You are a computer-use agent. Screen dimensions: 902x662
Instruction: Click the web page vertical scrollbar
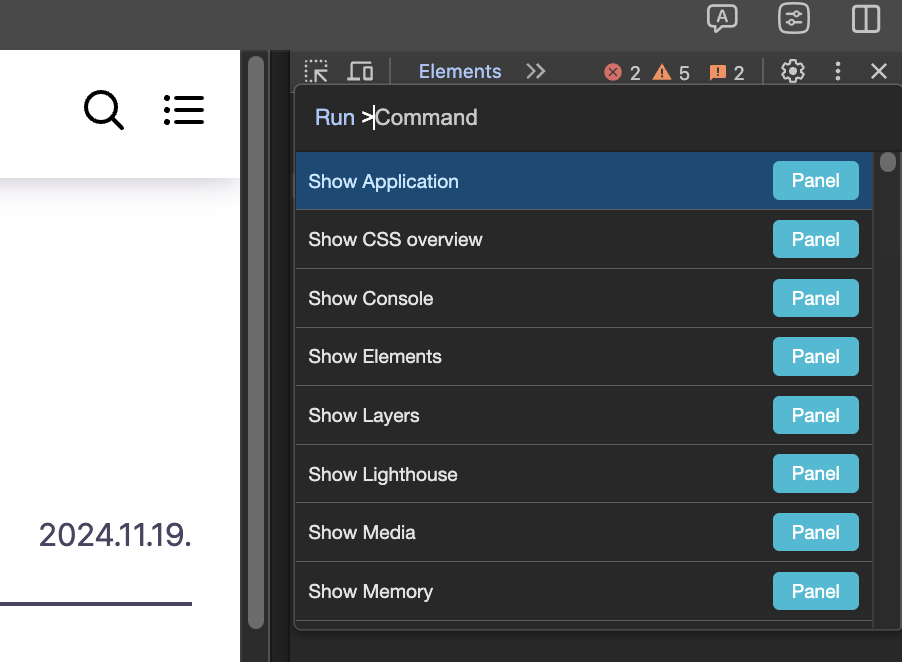click(256, 342)
